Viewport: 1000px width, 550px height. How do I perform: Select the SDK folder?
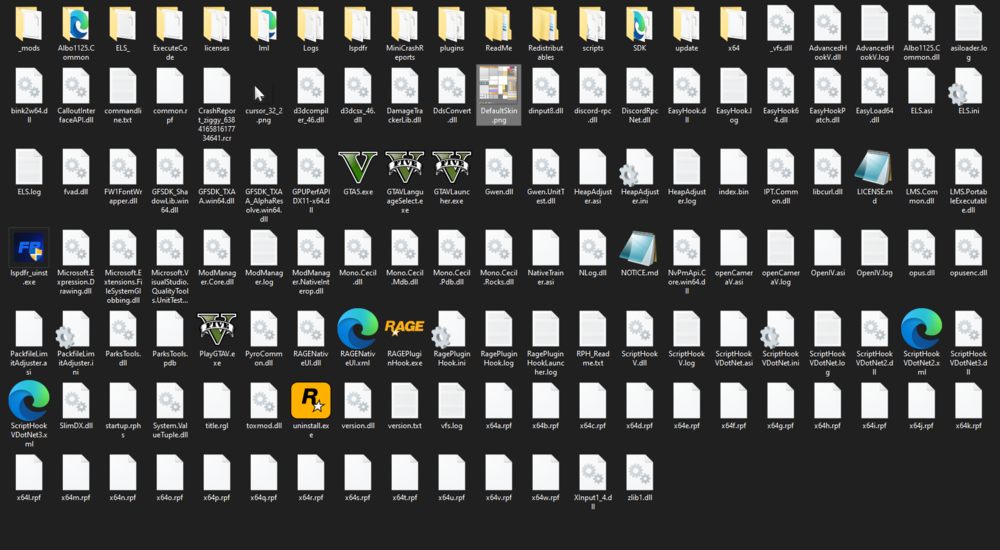[x=639, y=24]
